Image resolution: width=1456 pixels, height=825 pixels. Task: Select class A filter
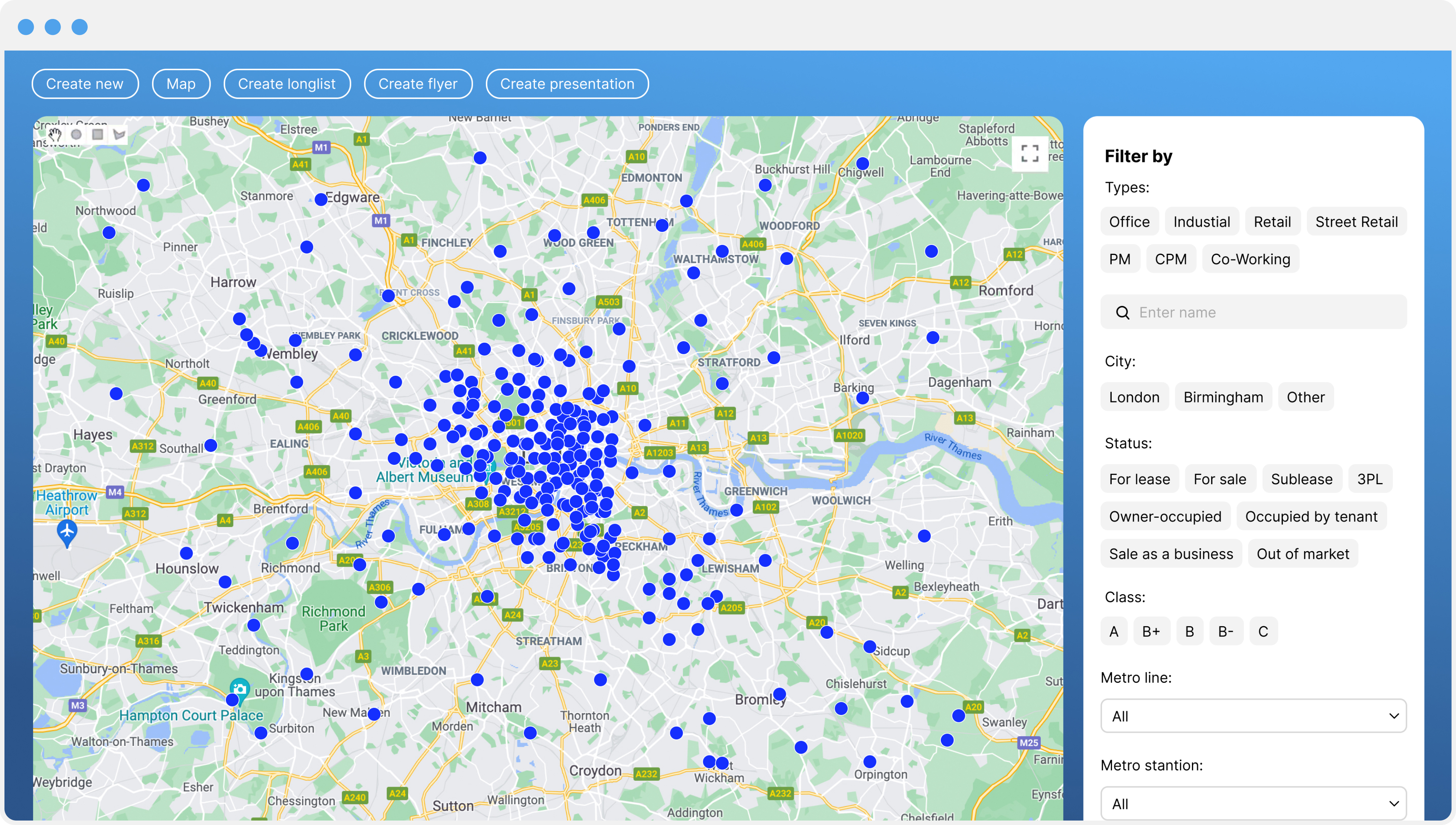[1114, 631]
